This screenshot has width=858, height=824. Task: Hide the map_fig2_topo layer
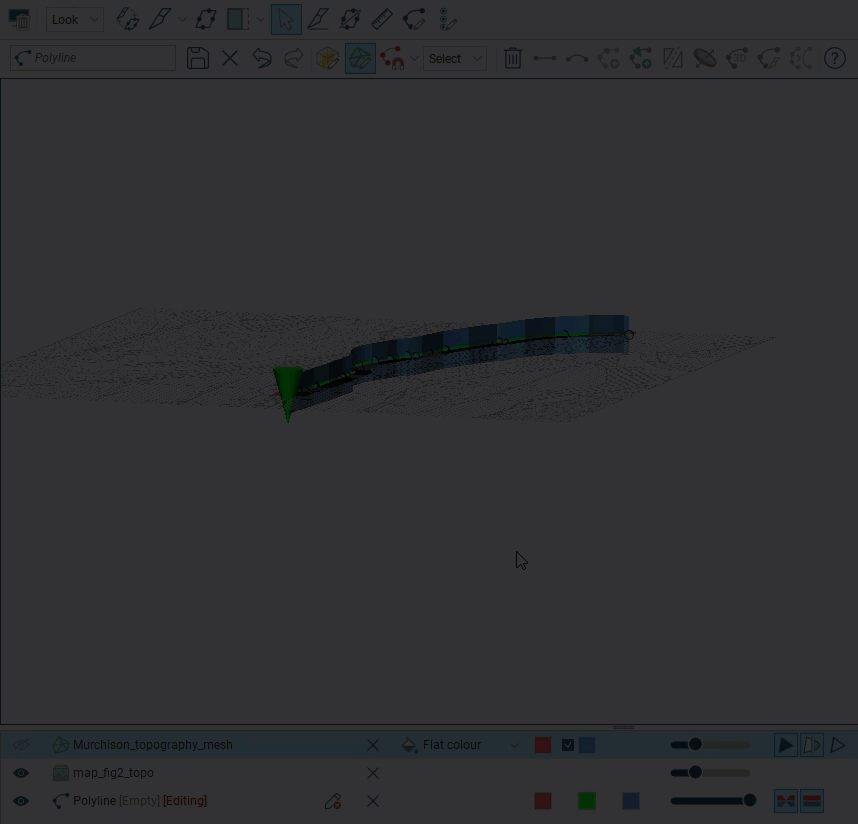click(x=20, y=773)
